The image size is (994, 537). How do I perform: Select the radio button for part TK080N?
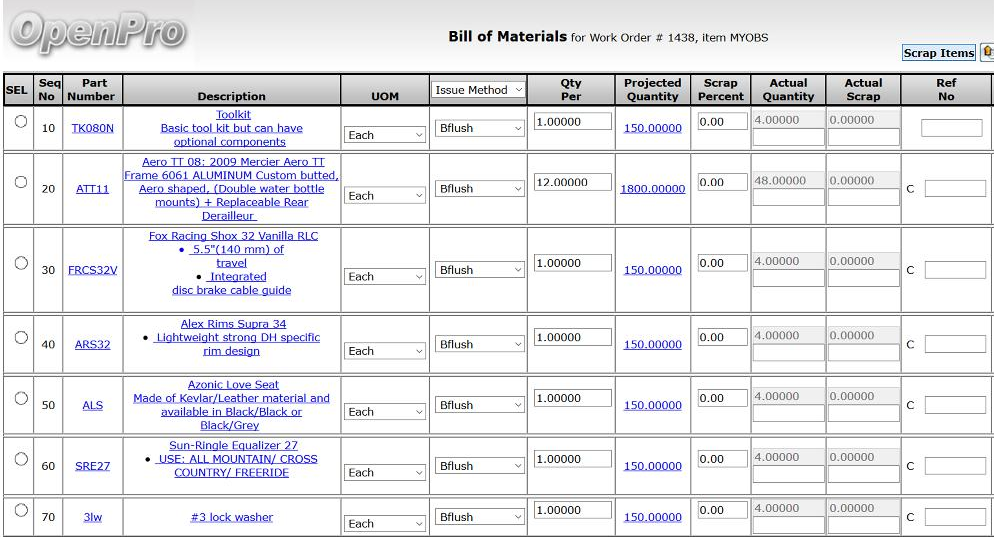click(x=20, y=121)
